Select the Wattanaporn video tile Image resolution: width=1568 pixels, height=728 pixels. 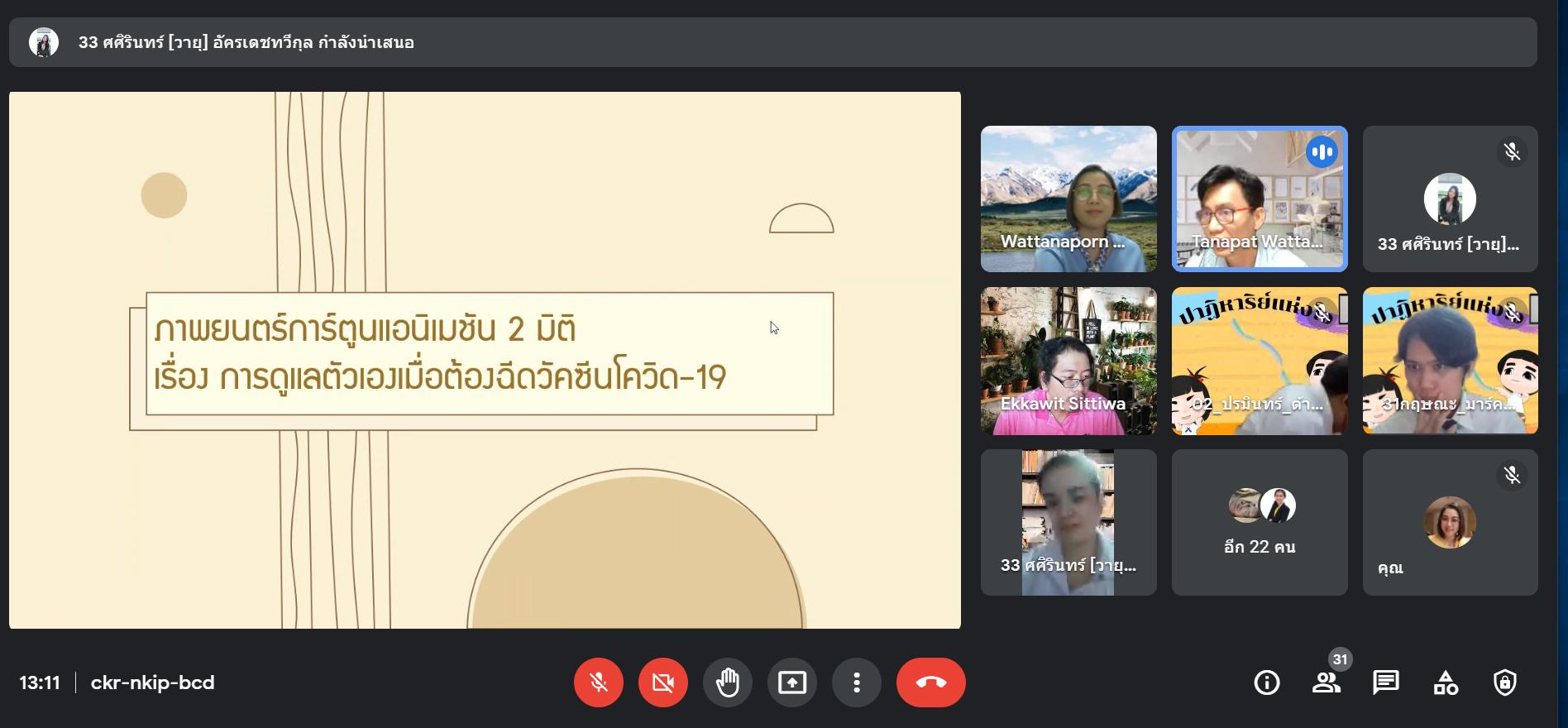click(1068, 199)
